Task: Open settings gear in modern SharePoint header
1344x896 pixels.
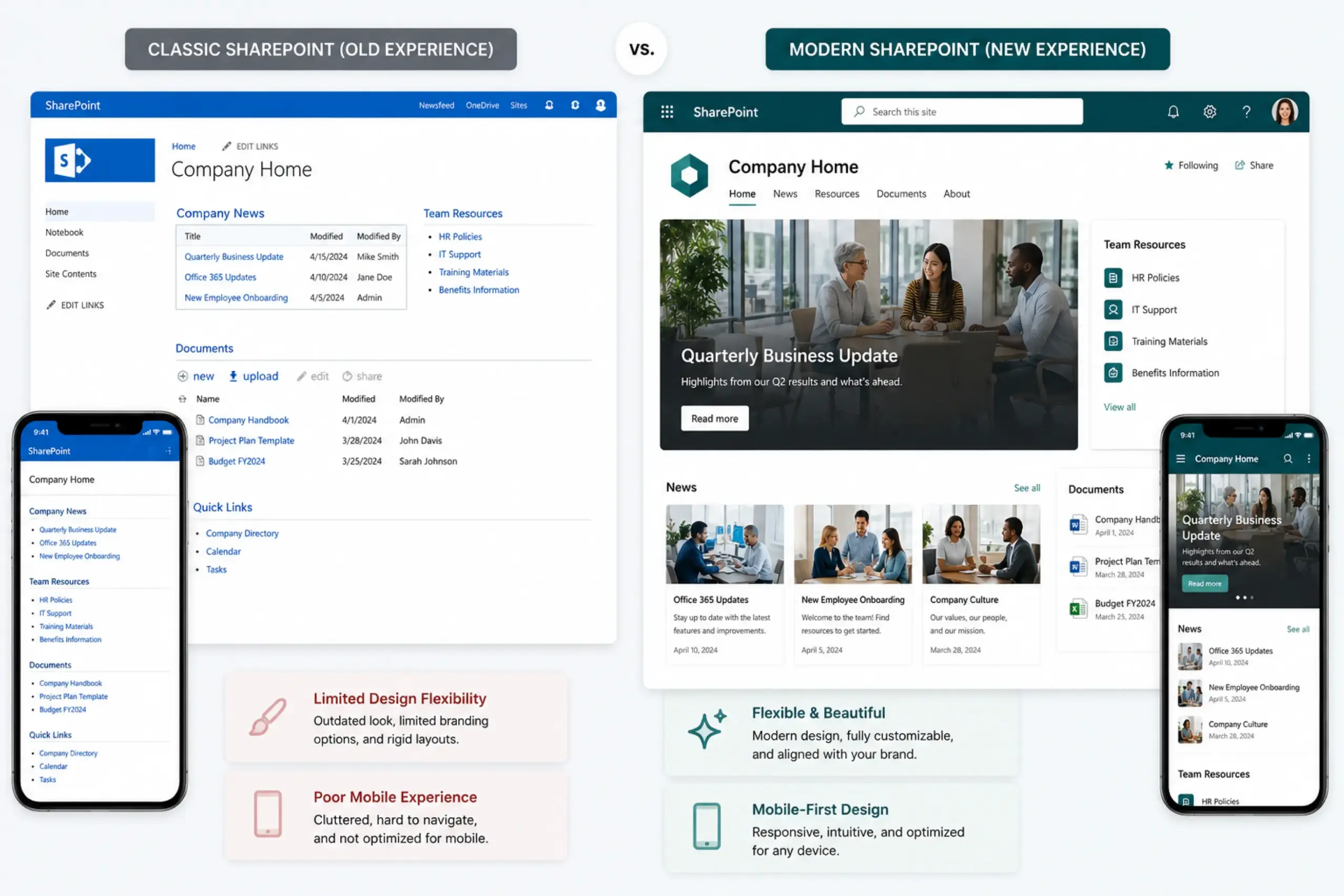Action: 1210,112
